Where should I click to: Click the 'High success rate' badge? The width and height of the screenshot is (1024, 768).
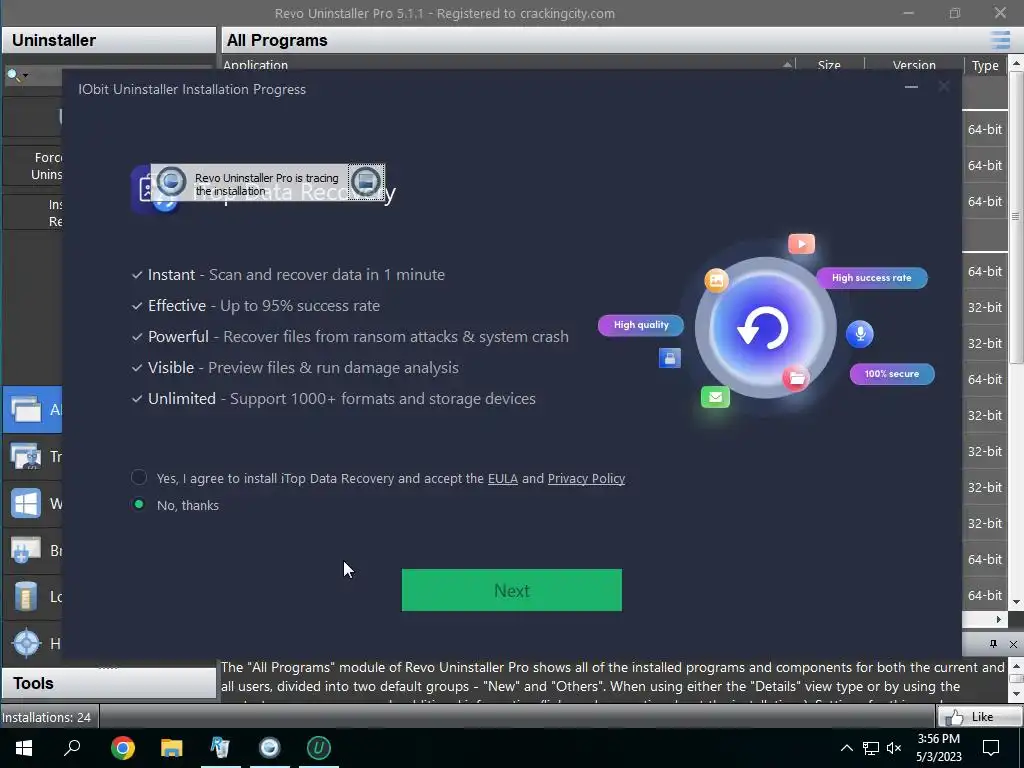[x=871, y=278]
